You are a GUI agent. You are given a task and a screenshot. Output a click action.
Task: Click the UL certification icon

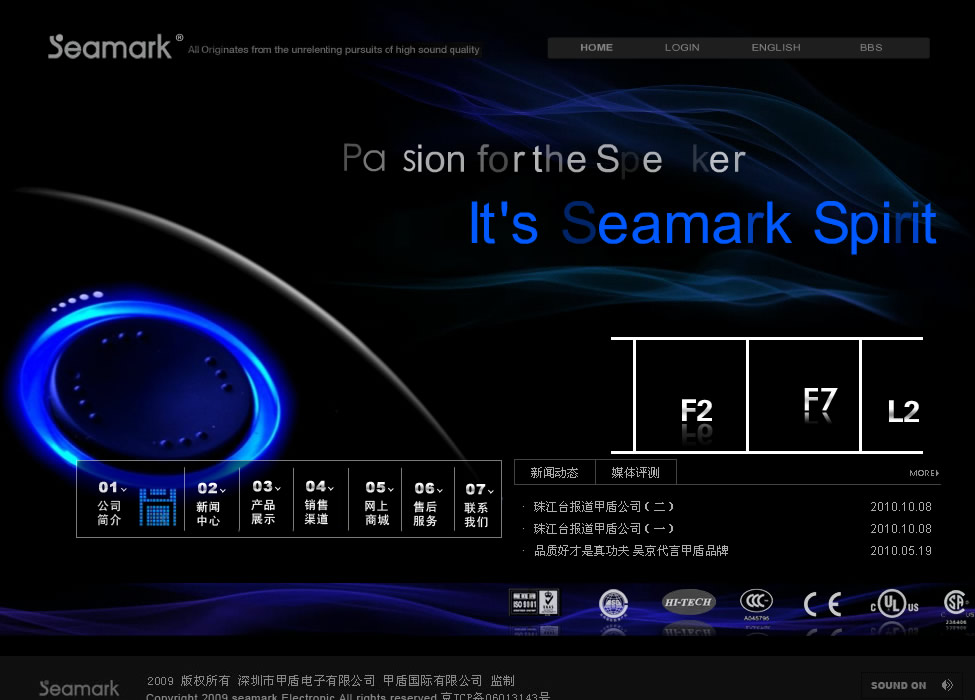click(894, 603)
